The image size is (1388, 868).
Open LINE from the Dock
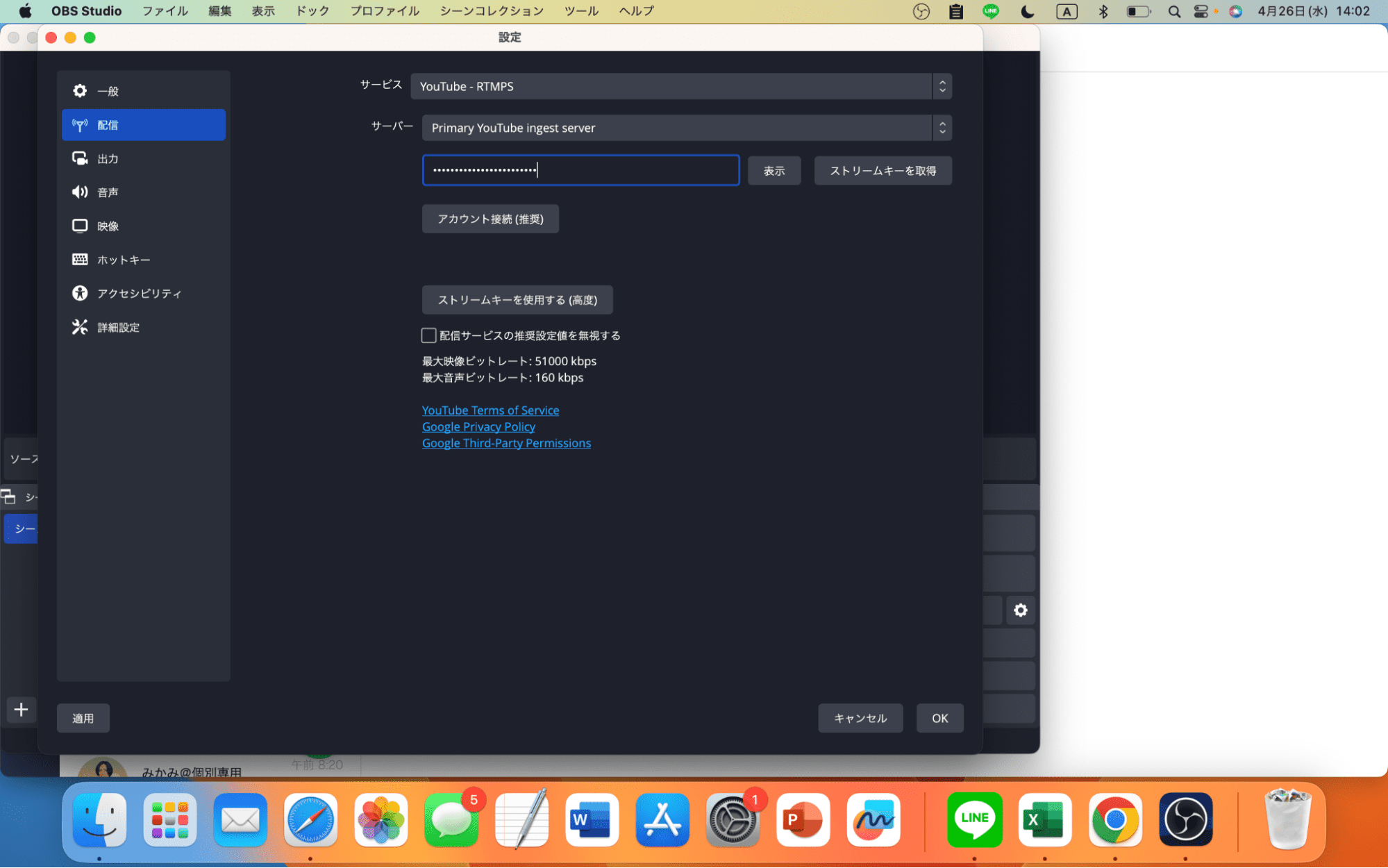click(x=974, y=820)
